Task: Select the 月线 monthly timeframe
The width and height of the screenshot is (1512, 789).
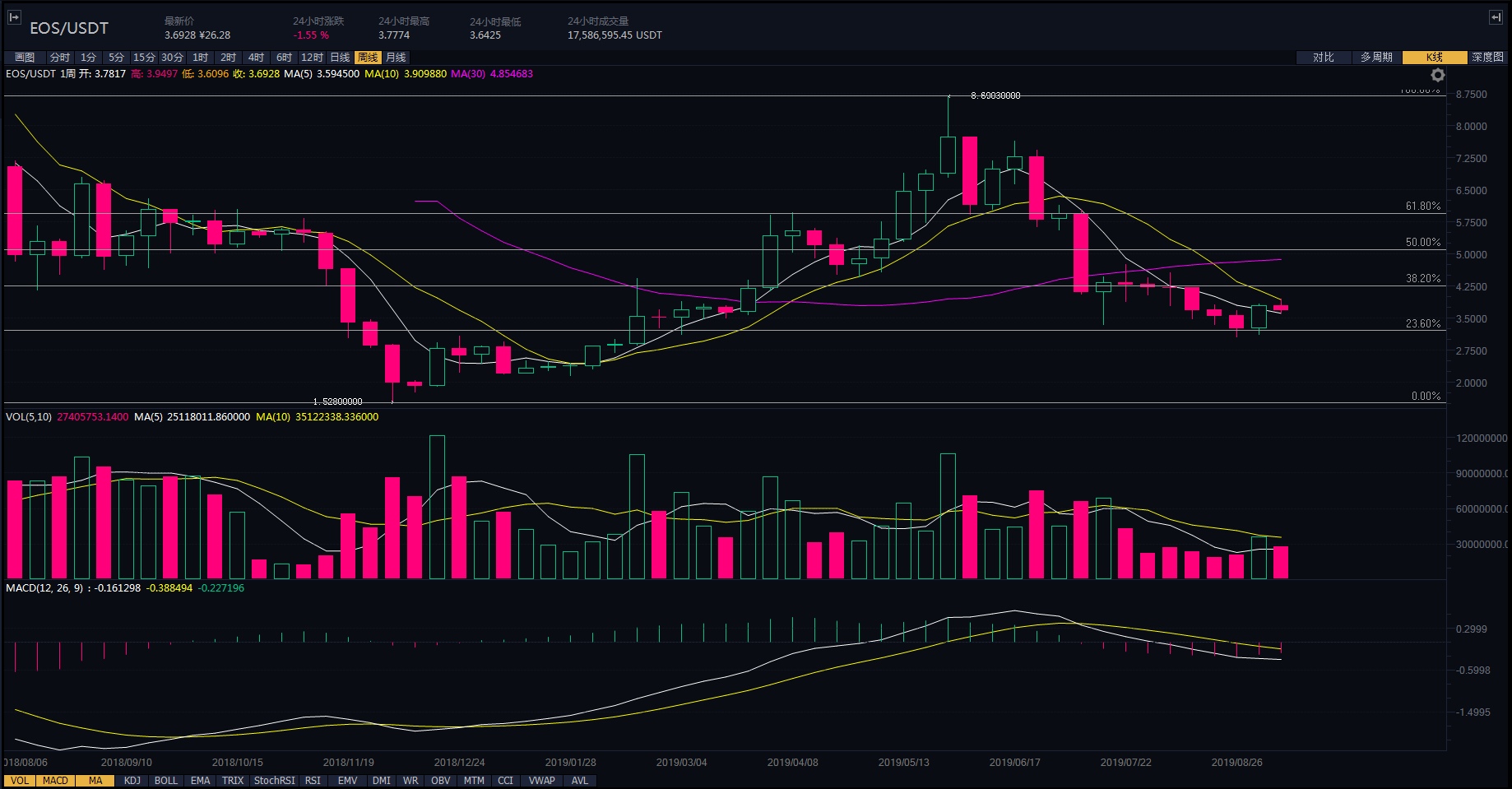Action: [396, 58]
